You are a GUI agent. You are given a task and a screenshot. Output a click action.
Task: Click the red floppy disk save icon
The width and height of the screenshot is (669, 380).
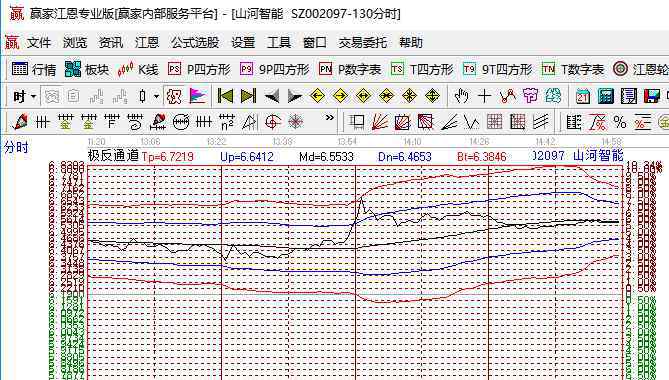point(652,96)
